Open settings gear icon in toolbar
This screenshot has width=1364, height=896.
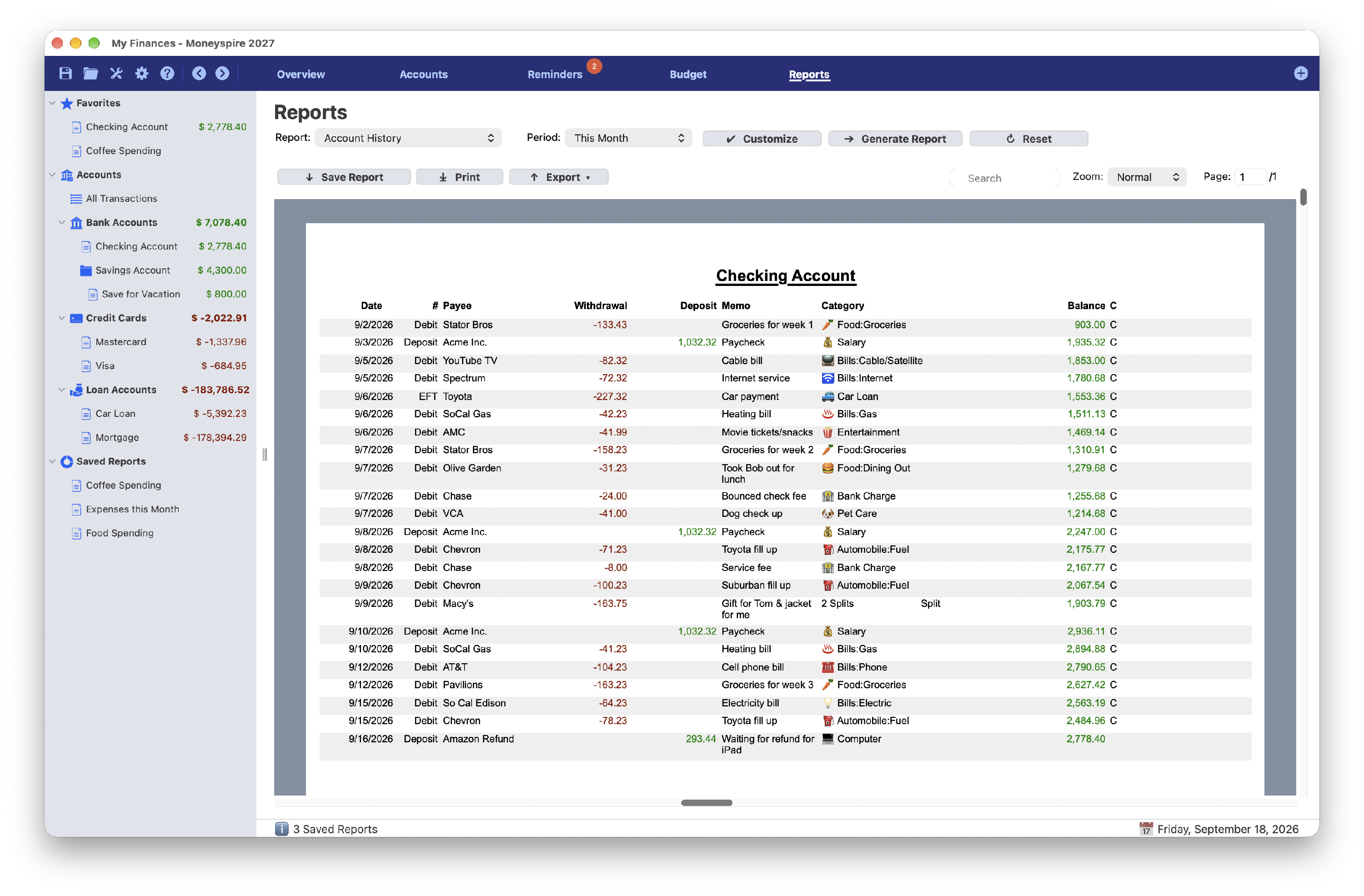(x=141, y=73)
